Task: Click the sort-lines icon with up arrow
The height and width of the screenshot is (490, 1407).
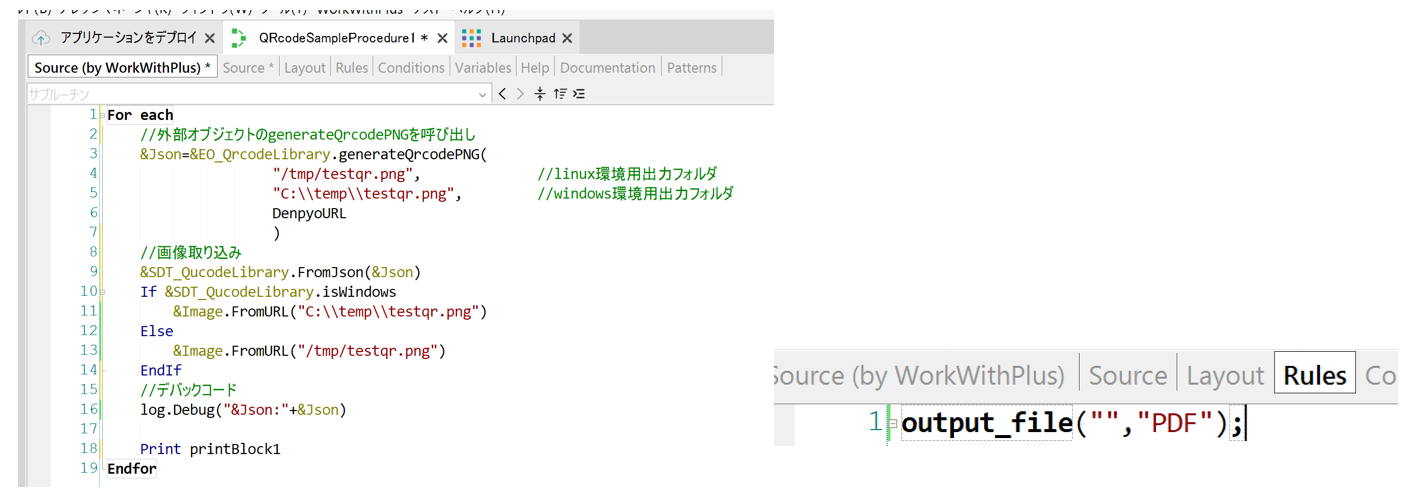Action: point(560,94)
